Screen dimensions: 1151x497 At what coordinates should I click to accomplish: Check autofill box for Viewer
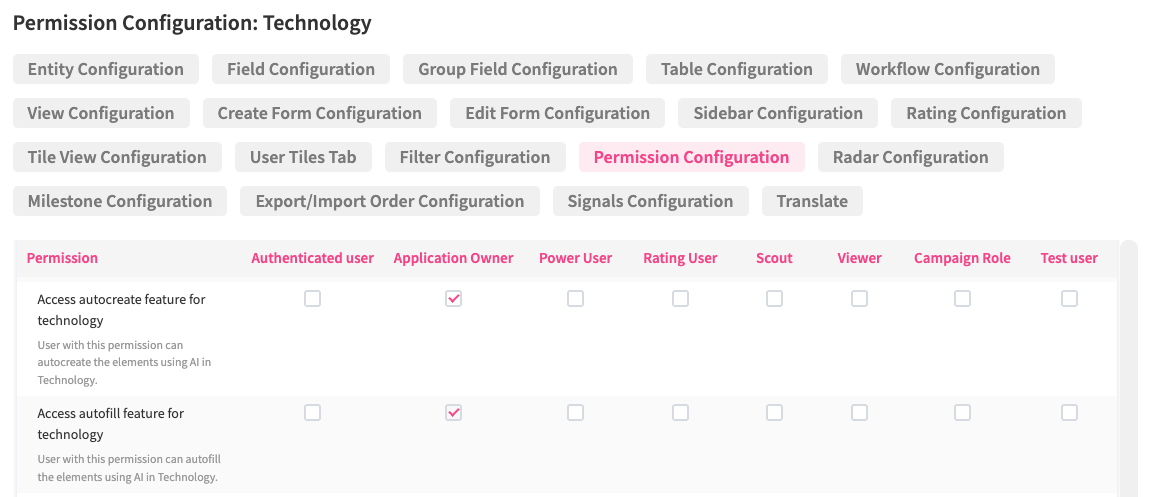859,412
